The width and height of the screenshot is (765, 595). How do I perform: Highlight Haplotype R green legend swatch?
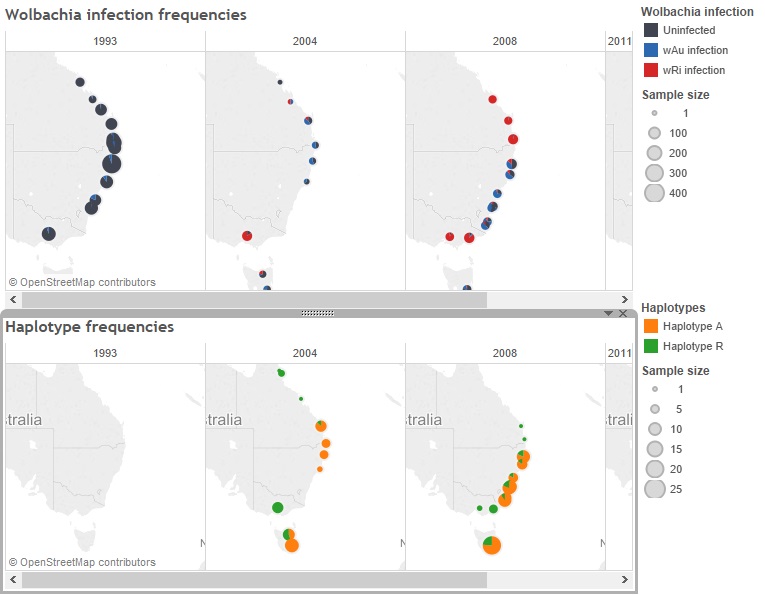(x=651, y=346)
